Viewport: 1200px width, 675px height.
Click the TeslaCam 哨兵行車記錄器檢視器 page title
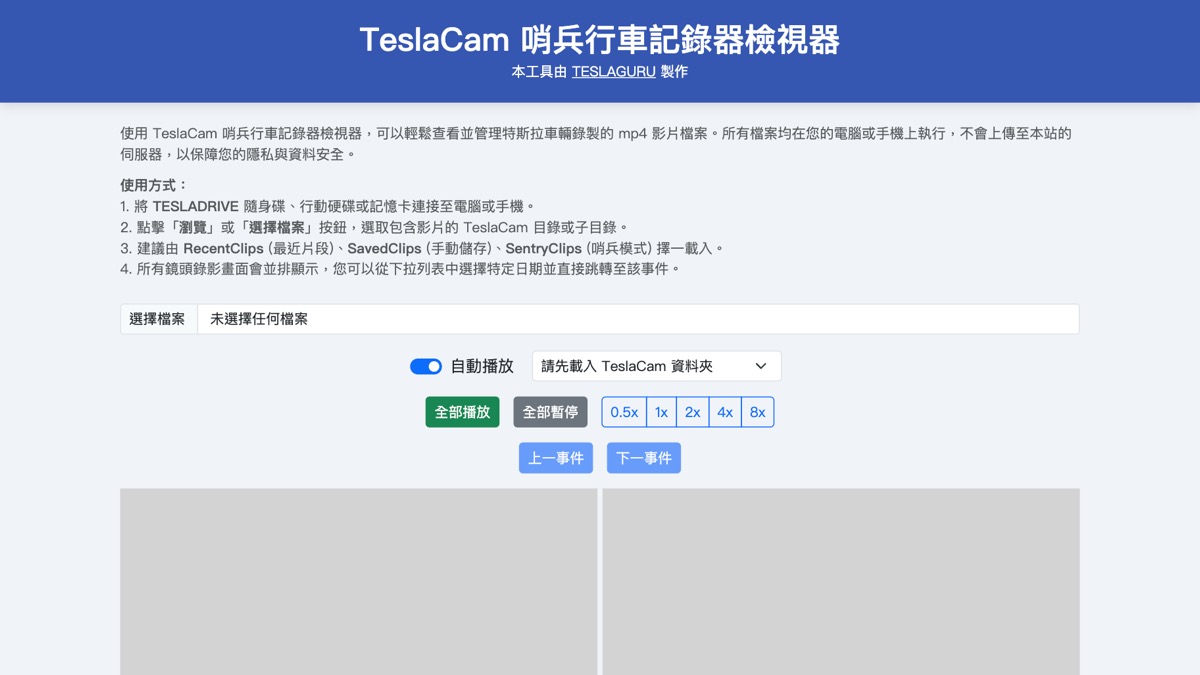(x=600, y=39)
